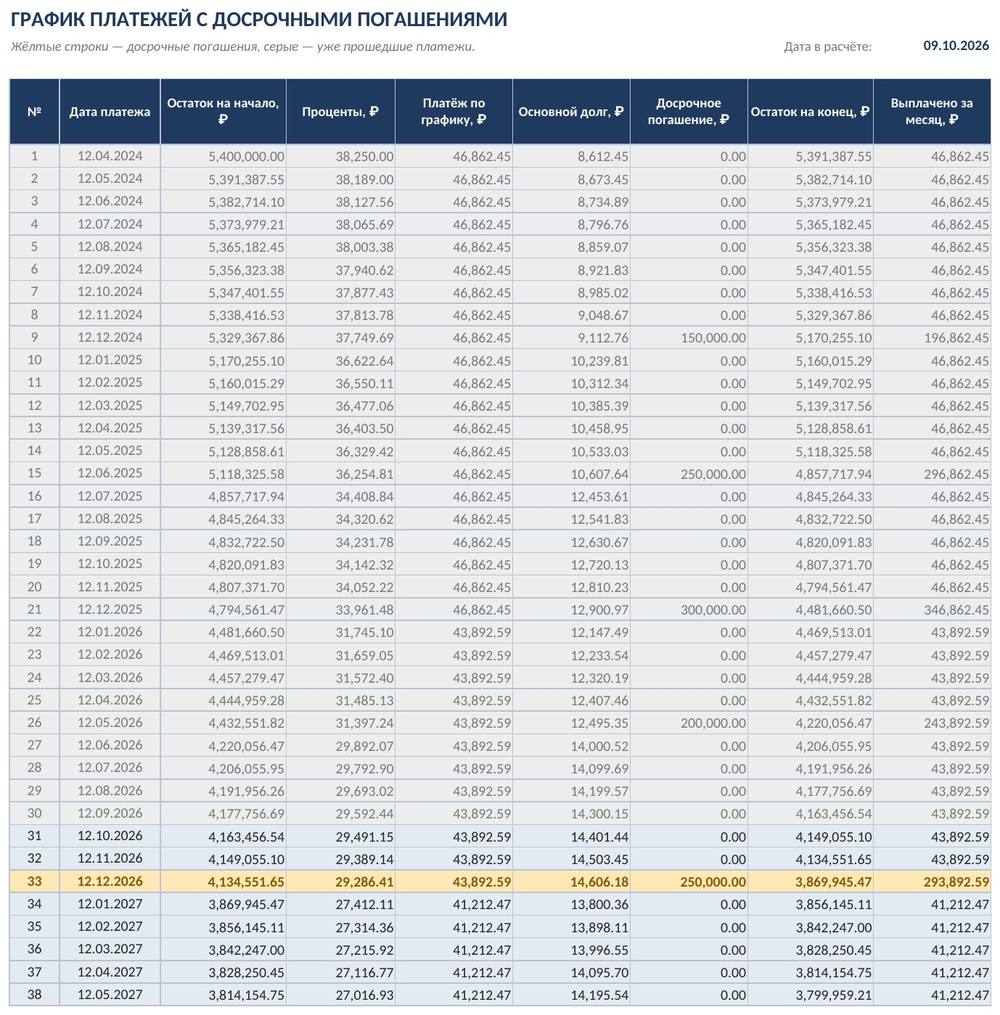Select principal cell 8,985.02

coord(571,292)
